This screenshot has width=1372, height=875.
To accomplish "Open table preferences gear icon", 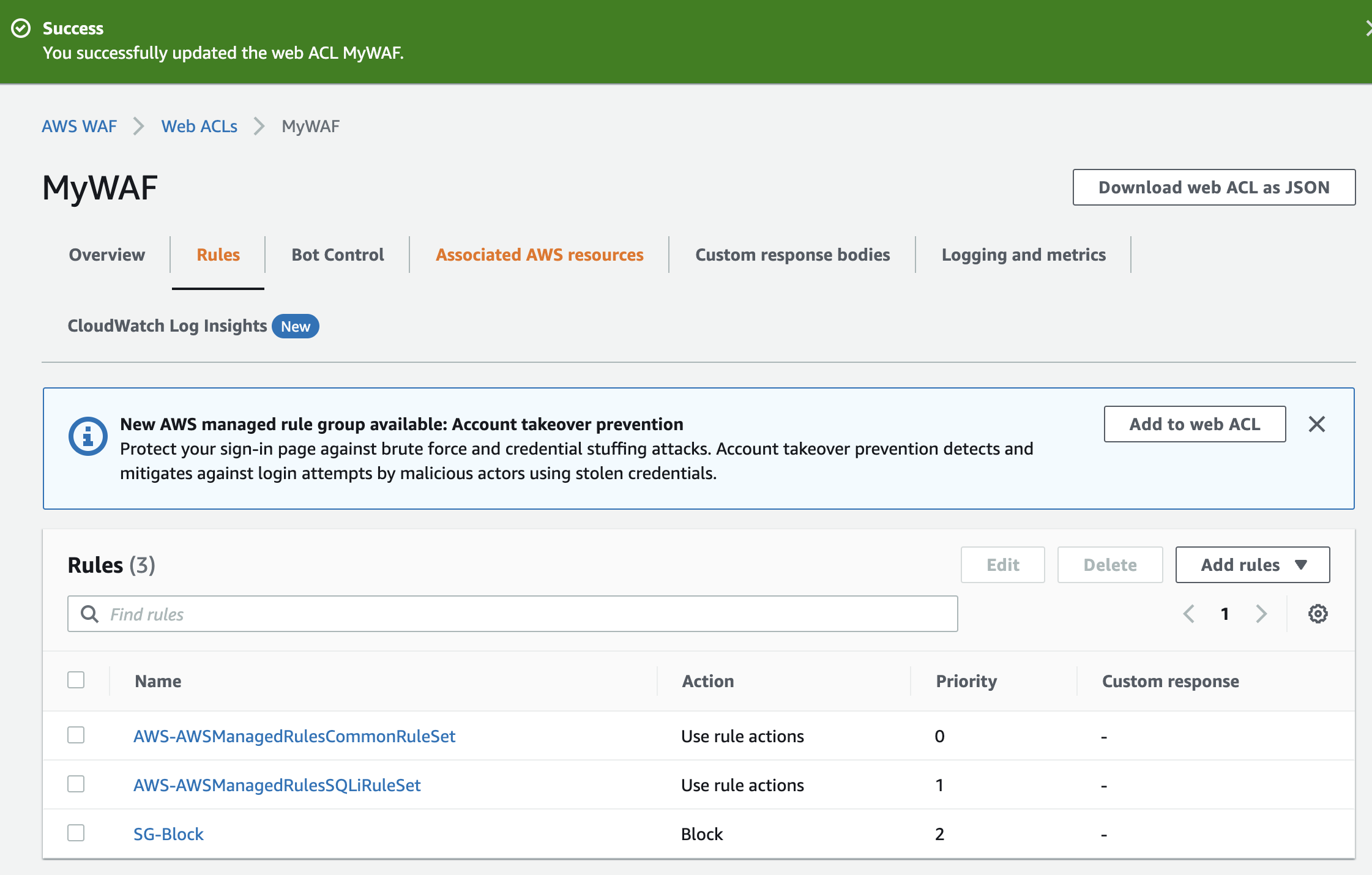I will tap(1318, 614).
